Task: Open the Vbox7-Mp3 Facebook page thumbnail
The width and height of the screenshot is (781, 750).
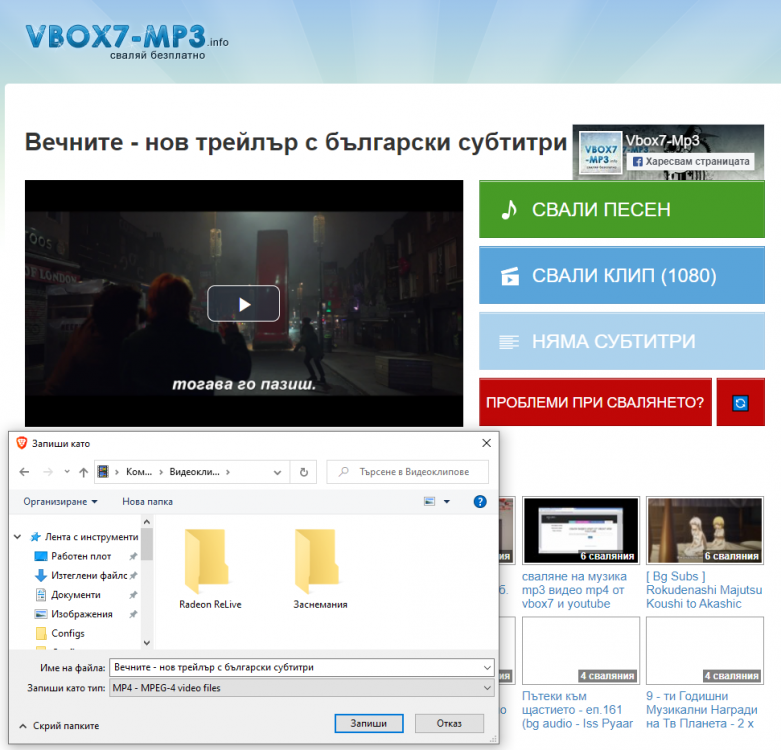Action: tap(600, 153)
